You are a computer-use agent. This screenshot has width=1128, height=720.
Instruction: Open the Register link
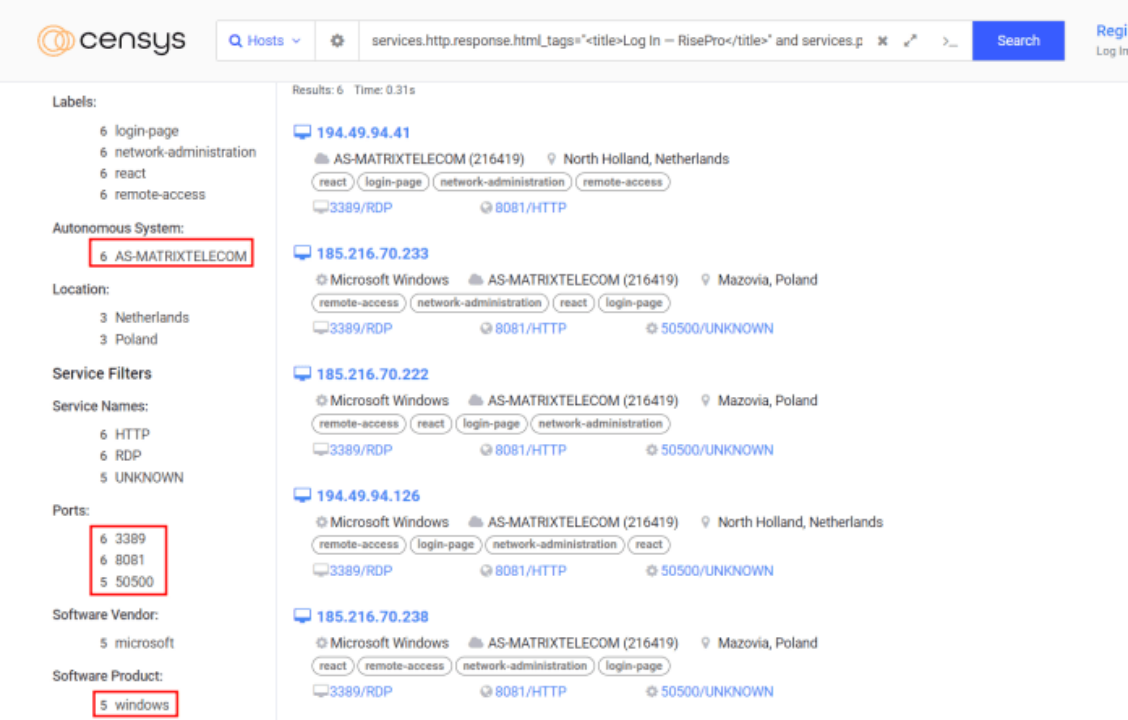click(1111, 31)
